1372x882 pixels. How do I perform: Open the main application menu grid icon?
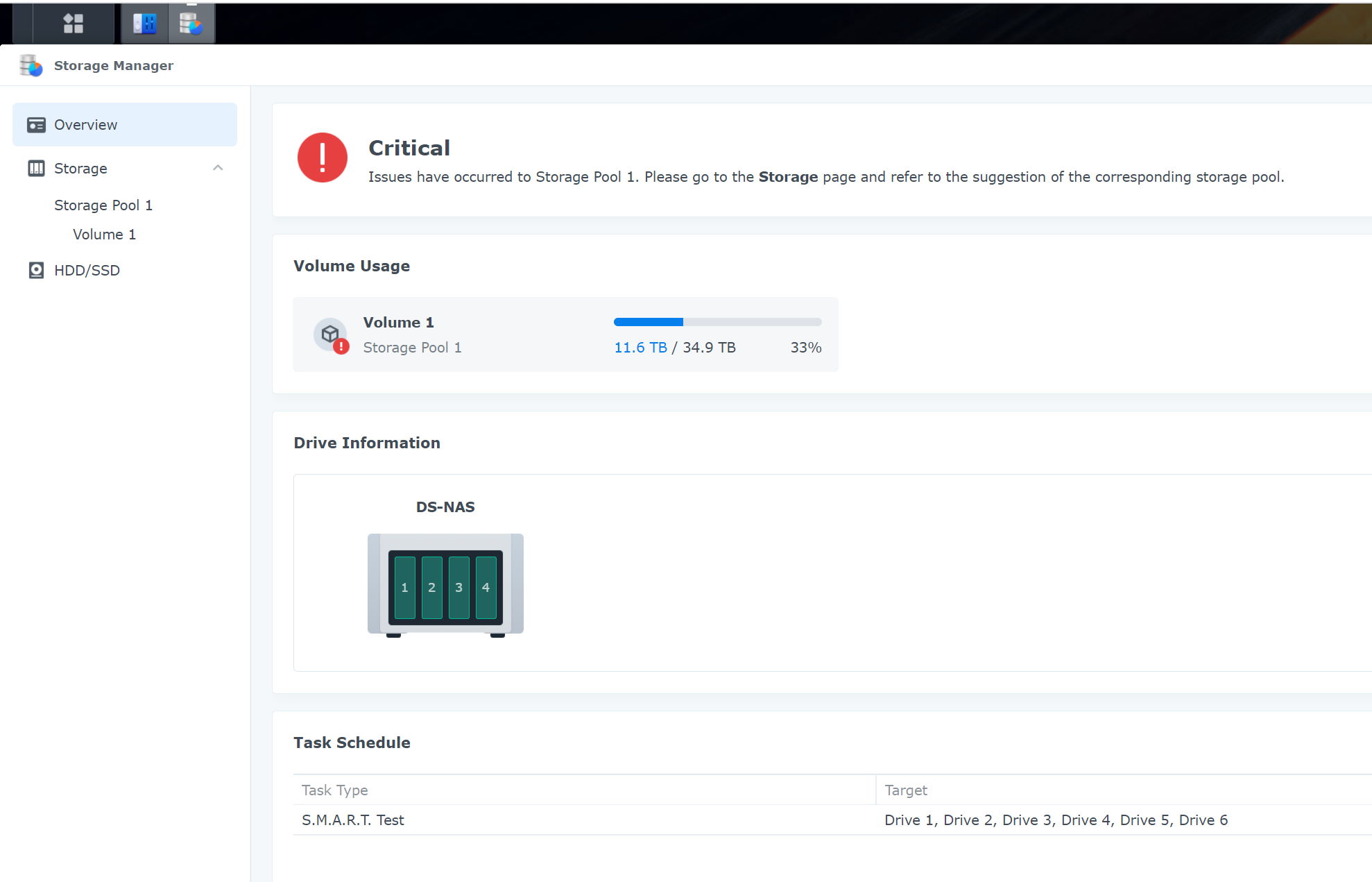(x=72, y=22)
